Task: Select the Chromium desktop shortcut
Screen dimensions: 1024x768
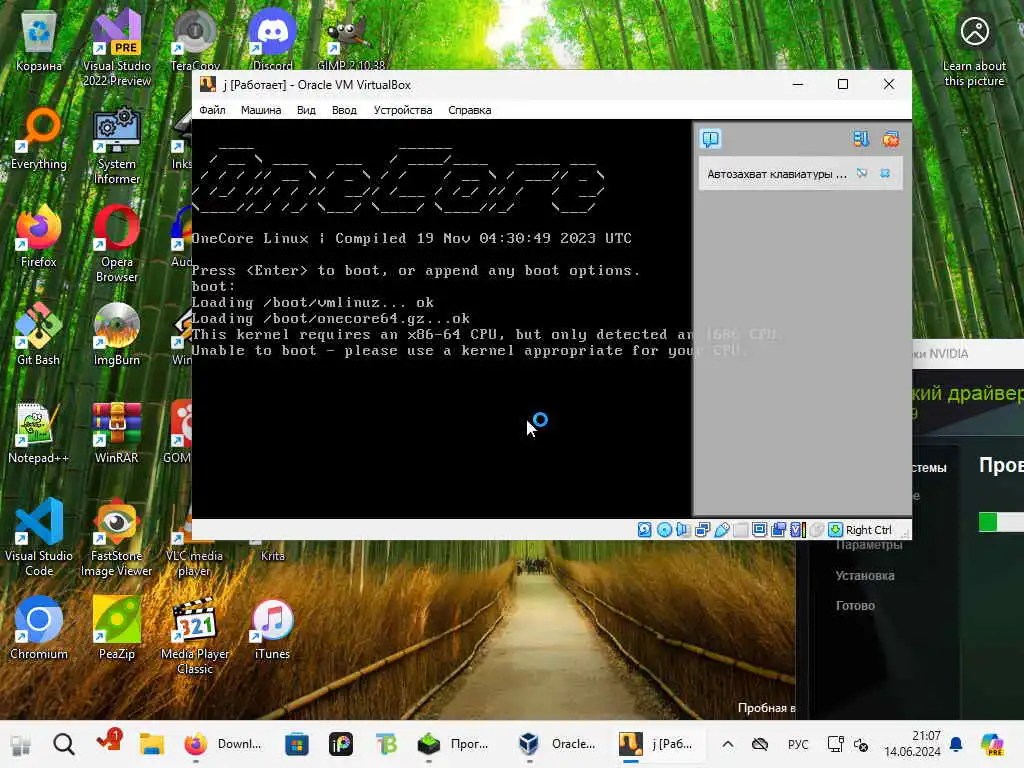Action: 39,628
